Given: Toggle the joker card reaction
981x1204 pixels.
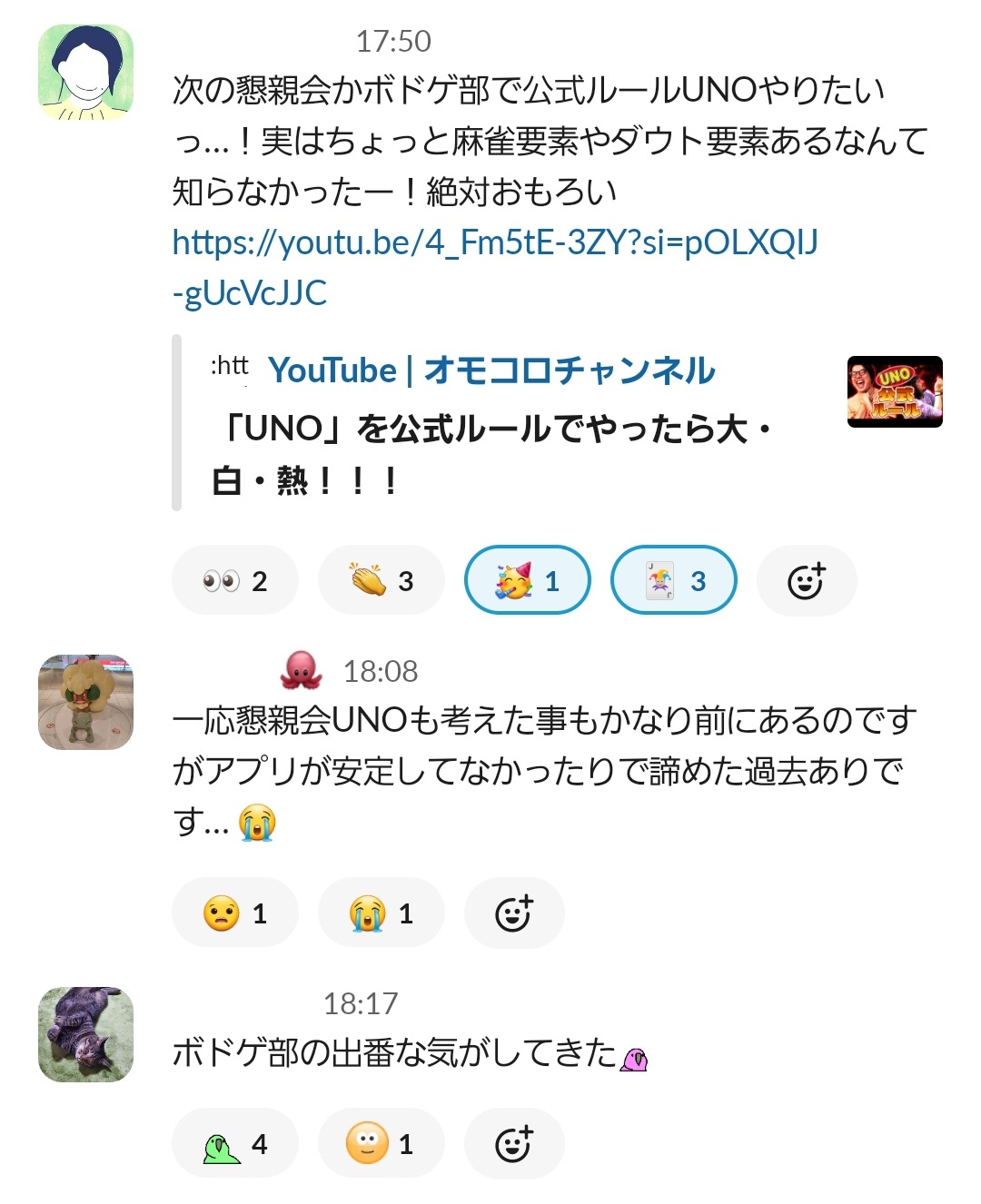Looking at the screenshot, I should pos(674,580).
